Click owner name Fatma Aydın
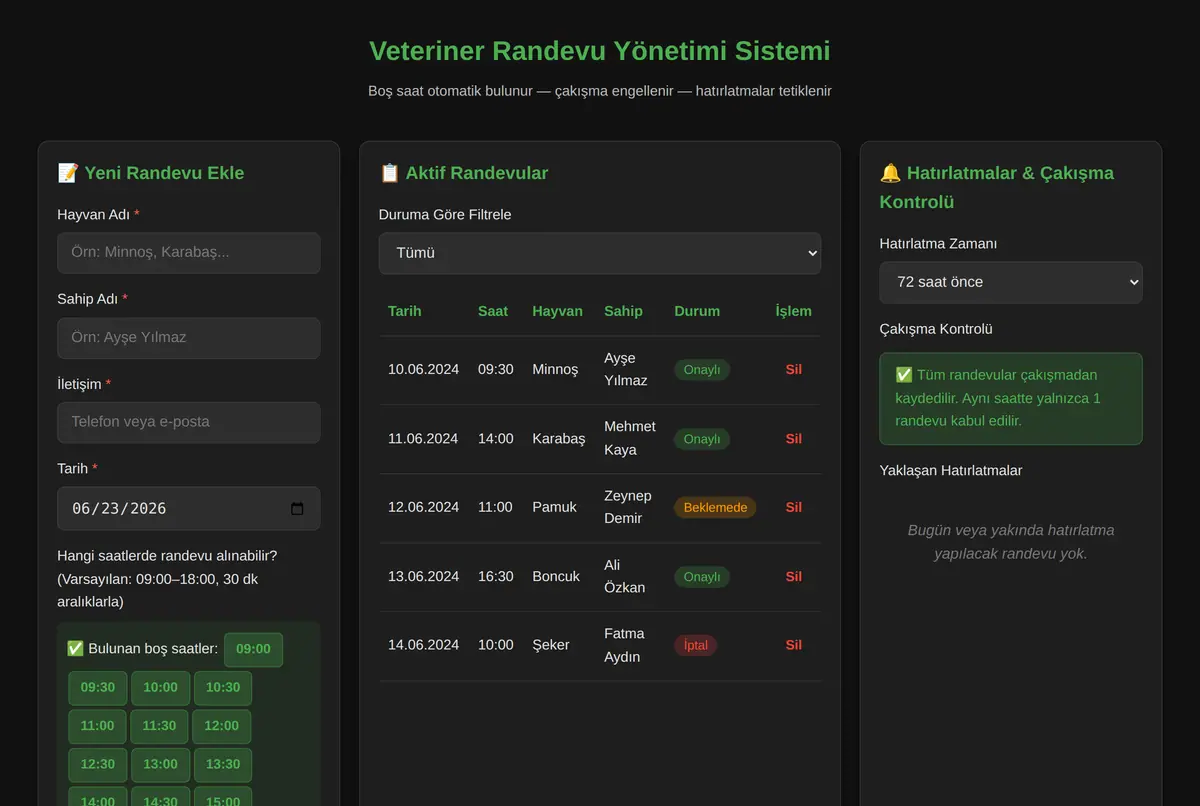Image resolution: width=1200 pixels, height=806 pixels. tap(625, 645)
